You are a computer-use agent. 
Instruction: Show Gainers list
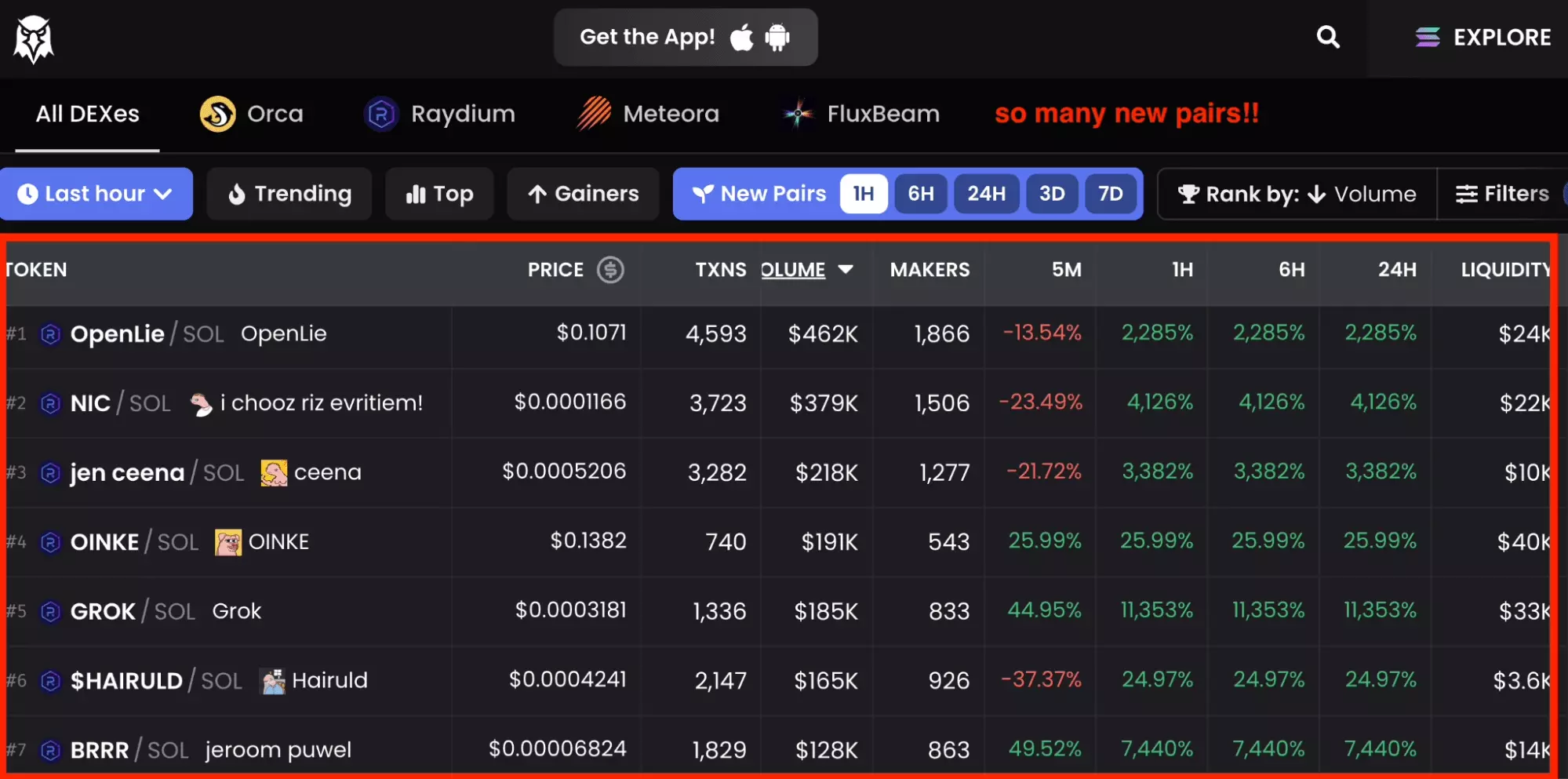click(583, 194)
